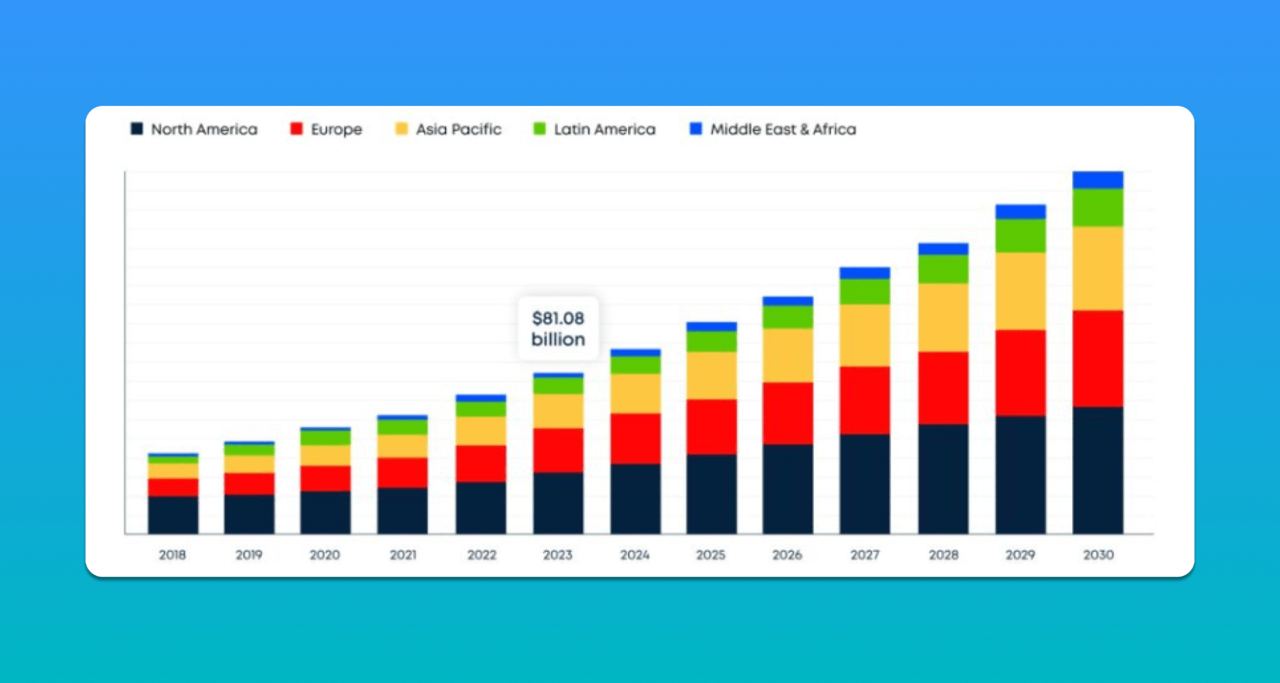This screenshot has width=1280, height=683.
Task: Click the Europe segment of 2023 bar
Action: tap(558, 451)
